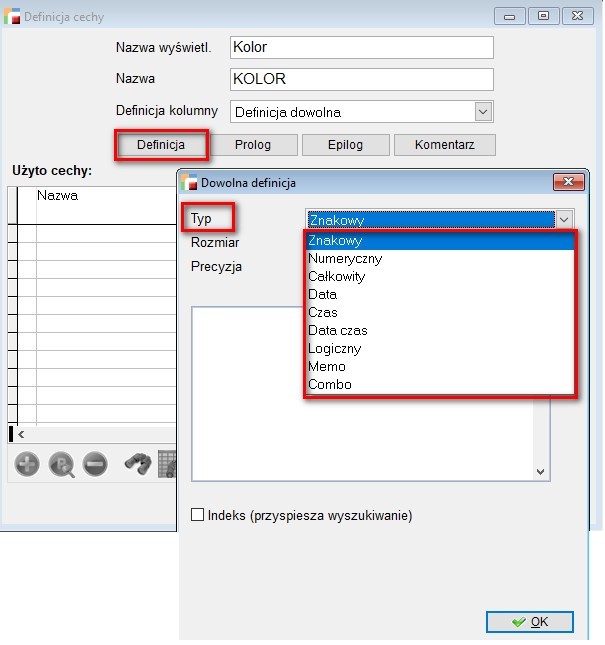Viewport: 605px width, 645px height.
Task: Close the Definicja cechy window
Action: 577,16
